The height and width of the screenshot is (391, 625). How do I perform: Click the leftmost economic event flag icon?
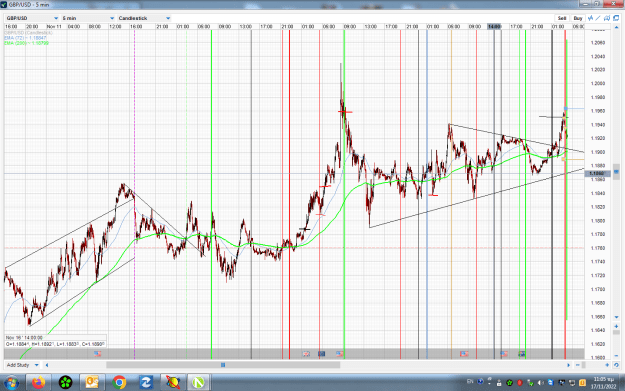(x=98, y=354)
